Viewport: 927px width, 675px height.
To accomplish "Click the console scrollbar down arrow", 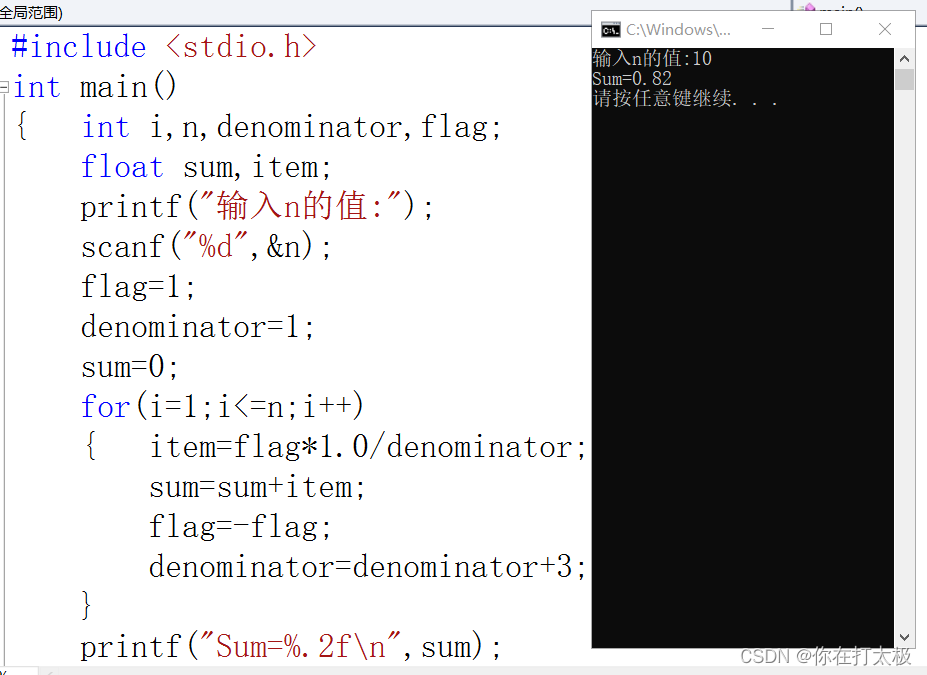I will coord(904,637).
